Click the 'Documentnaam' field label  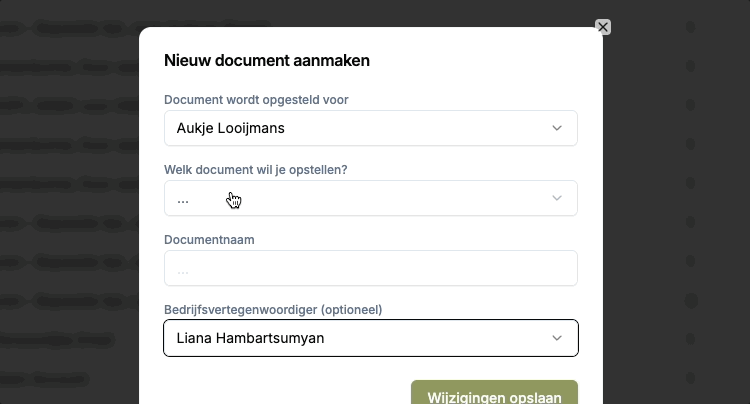point(209,239)
